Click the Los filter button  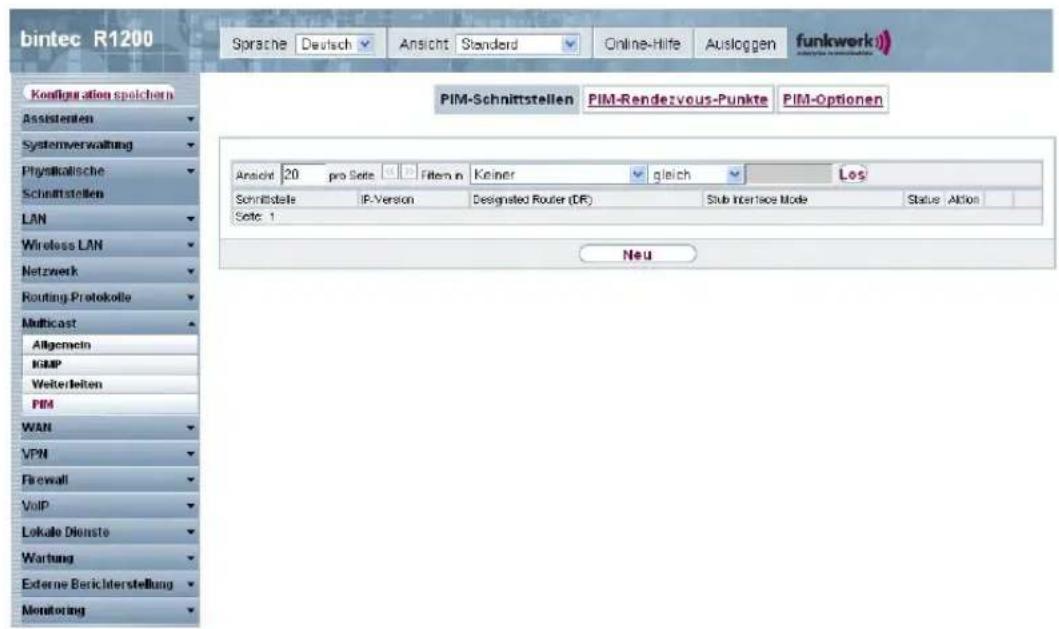click(x=852, y=174)
